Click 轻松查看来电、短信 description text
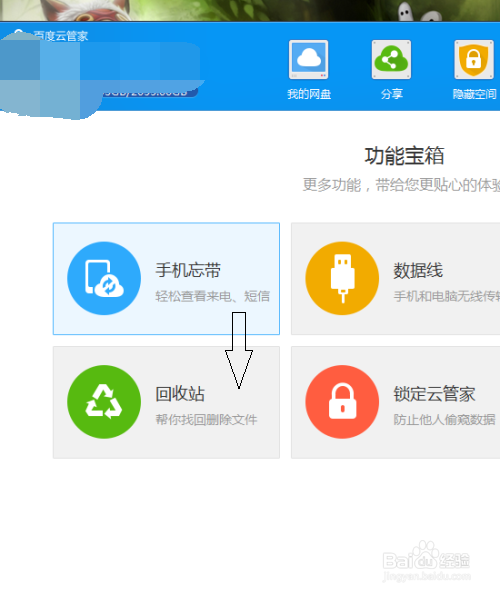Image resolution: width=500 pixels, height=594 pixels. (213, 296)
